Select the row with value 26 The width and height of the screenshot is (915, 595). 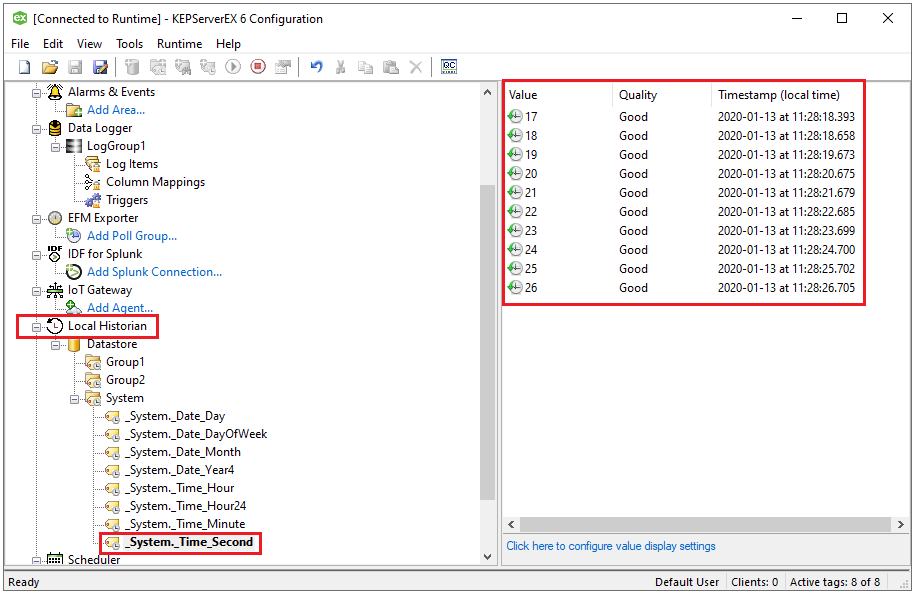tap(683, 288)
